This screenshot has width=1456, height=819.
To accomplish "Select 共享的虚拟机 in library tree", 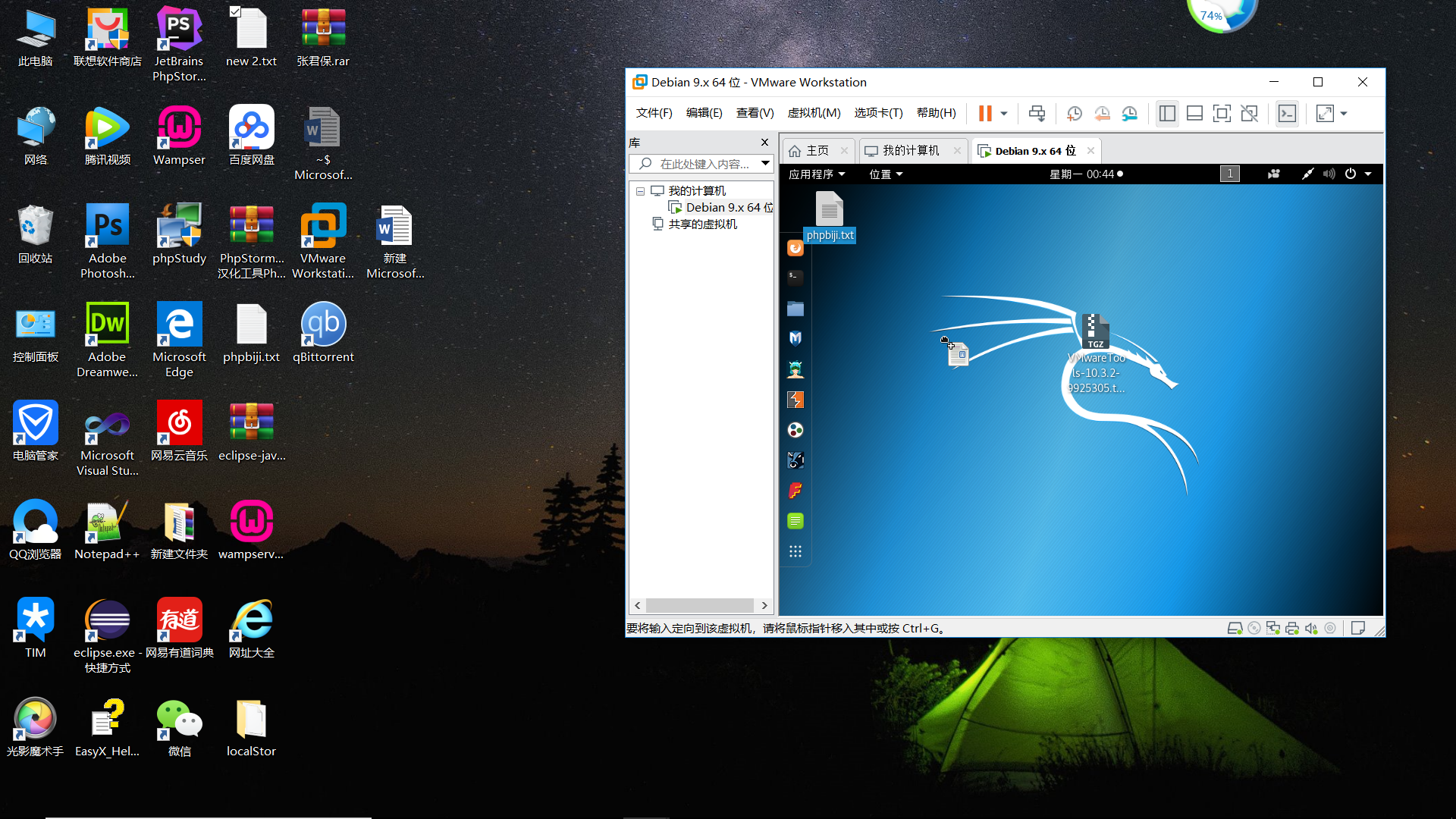I will [695, 224].
